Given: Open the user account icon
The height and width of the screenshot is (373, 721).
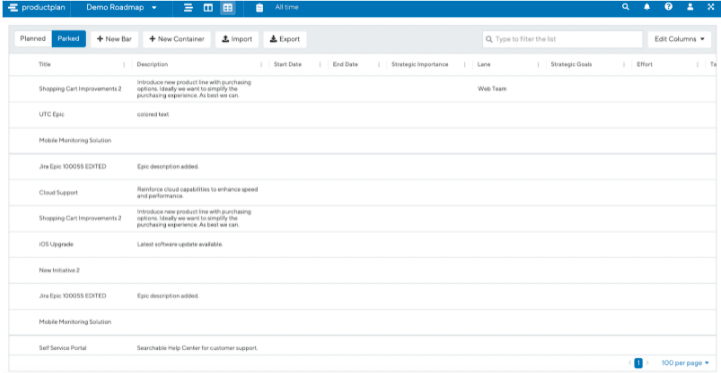Looking at the screenshot, I should tap(690, 7).
